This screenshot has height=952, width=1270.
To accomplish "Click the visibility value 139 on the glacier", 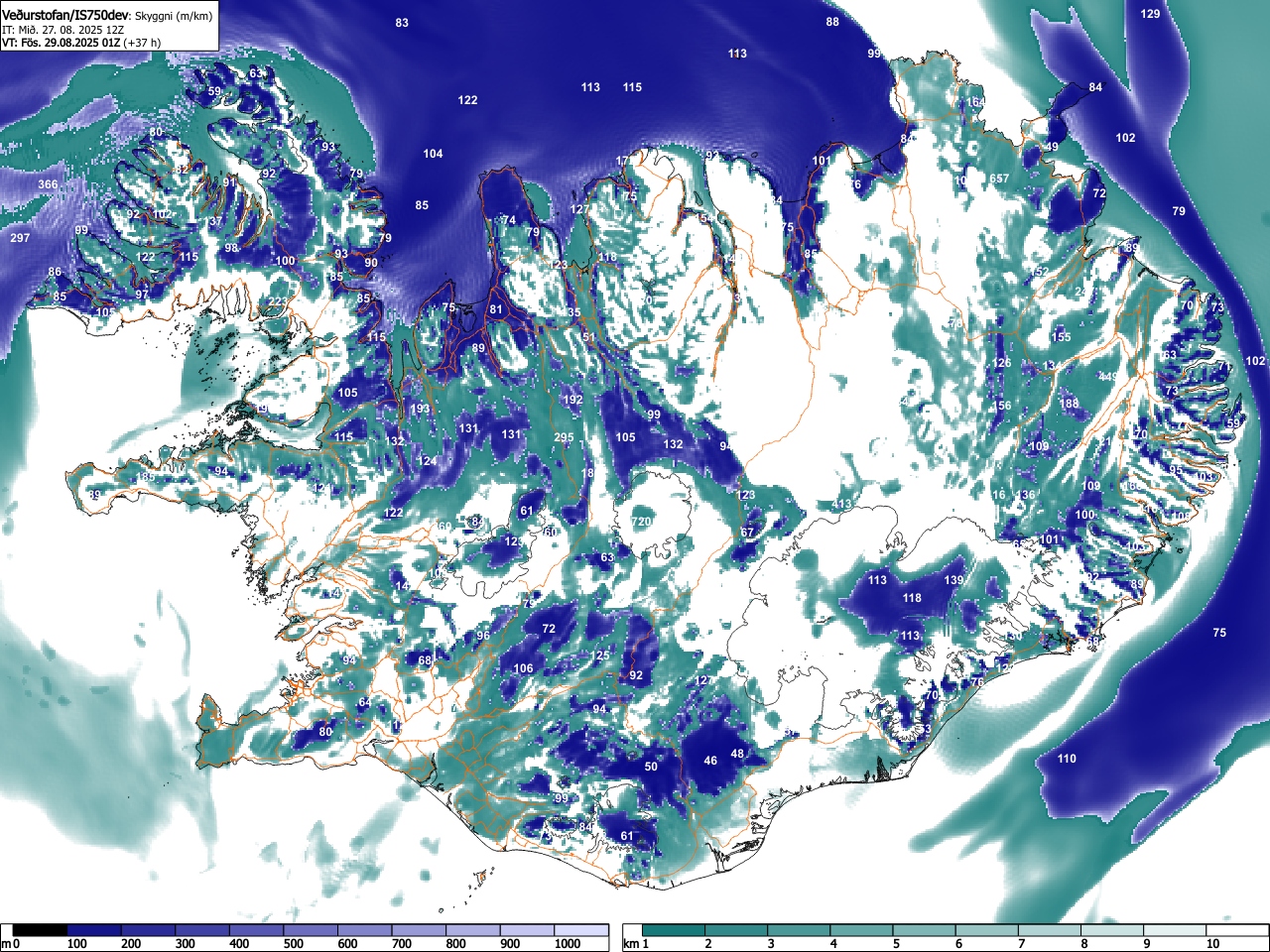I will [x=953, y=580].
